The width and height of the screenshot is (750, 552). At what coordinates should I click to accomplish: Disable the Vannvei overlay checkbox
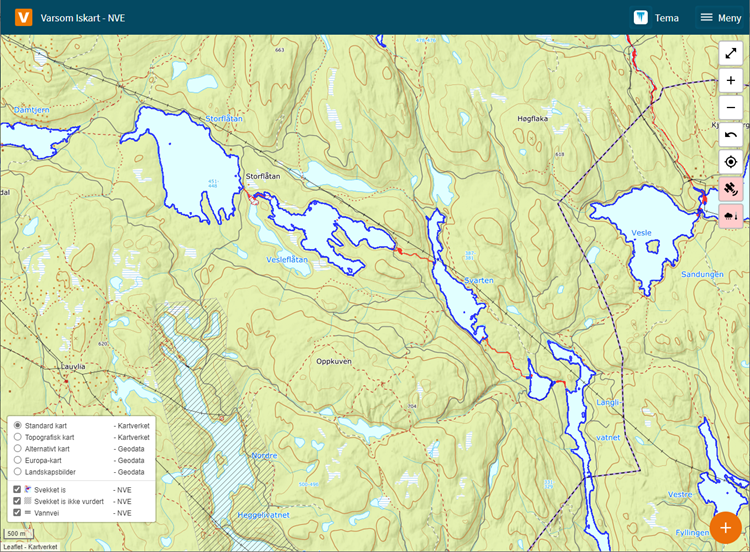tap(17, 513)
